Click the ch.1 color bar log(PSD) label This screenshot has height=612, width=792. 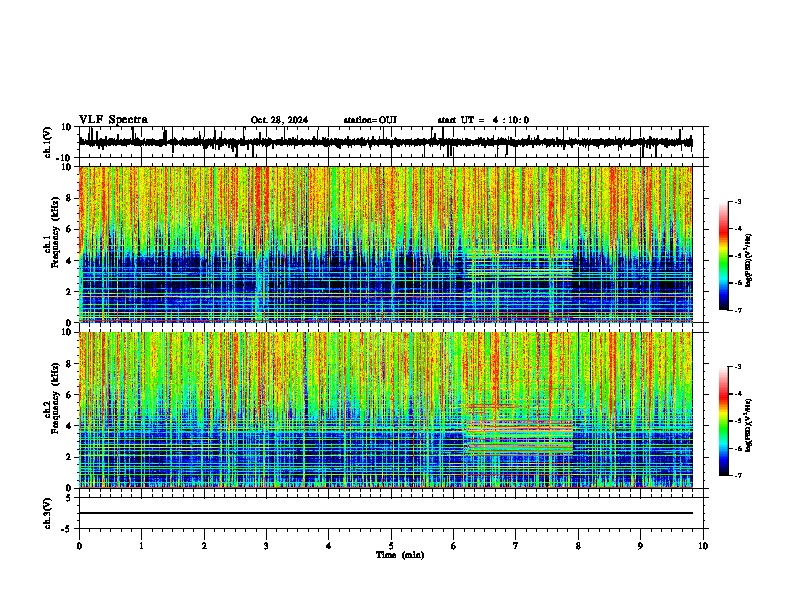pyautogui.click(x=749, y=260)
